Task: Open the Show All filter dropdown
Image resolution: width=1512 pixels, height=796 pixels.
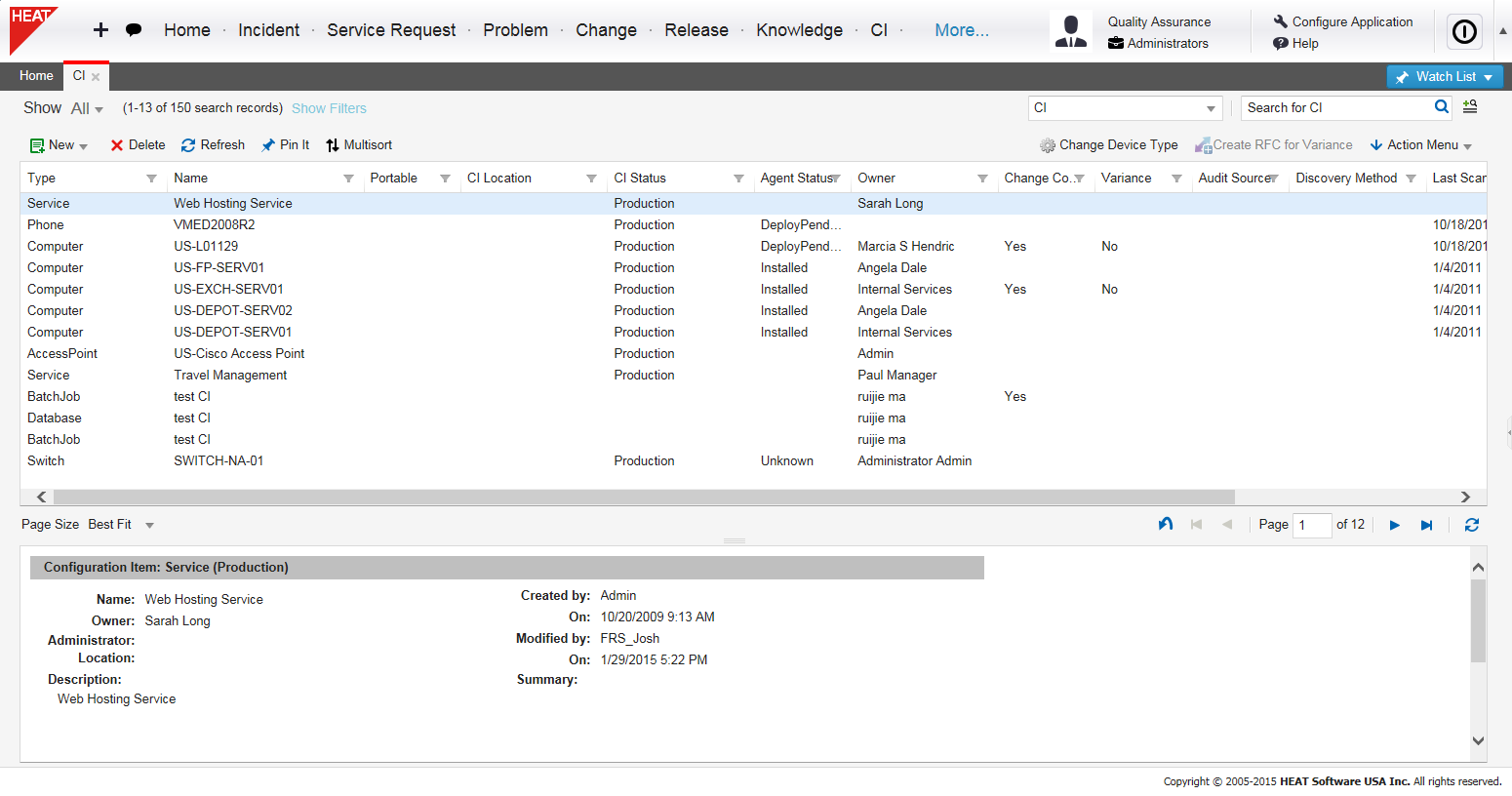Action: 86,107
